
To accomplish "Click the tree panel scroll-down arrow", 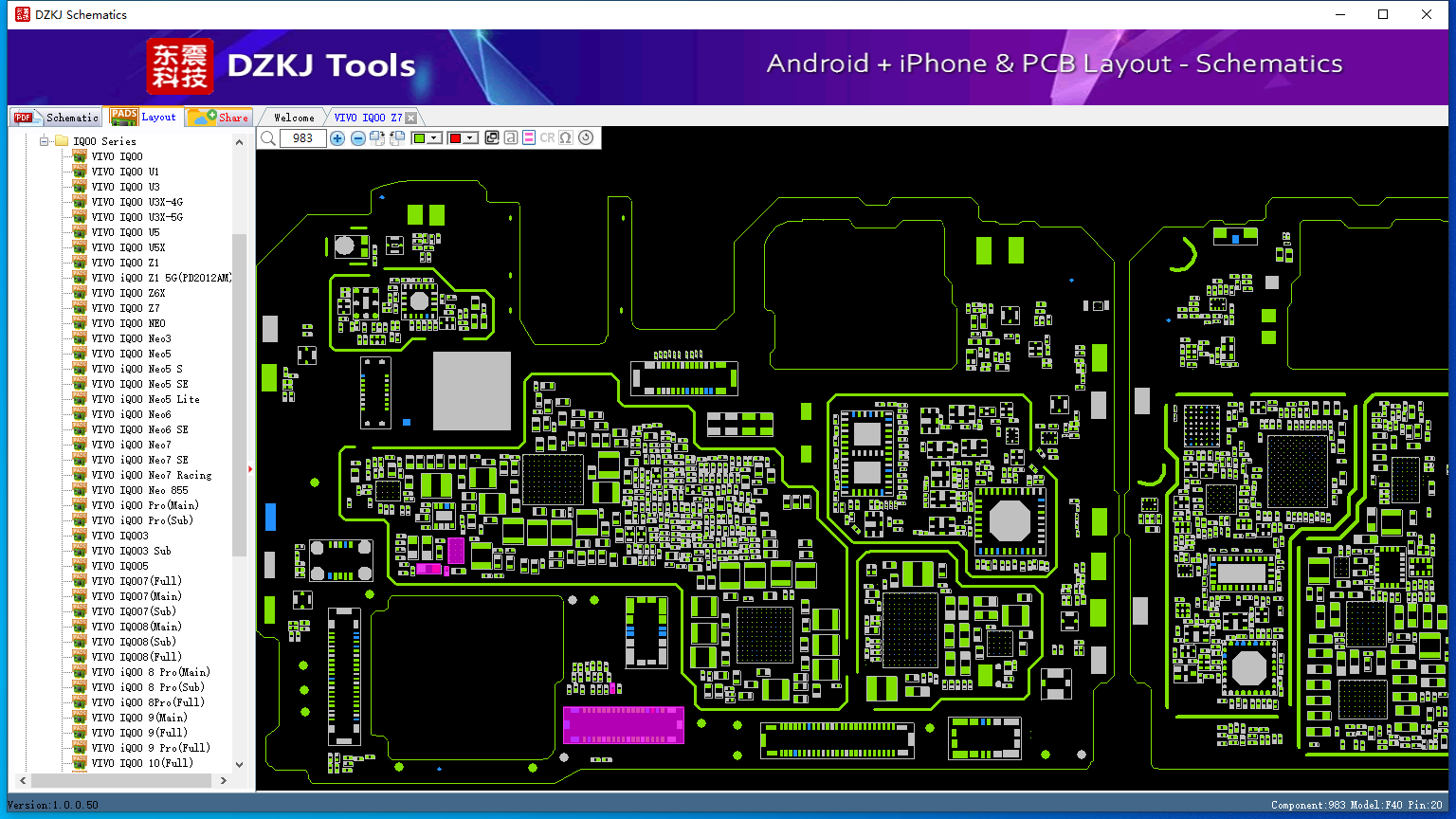I will point(239,764).
